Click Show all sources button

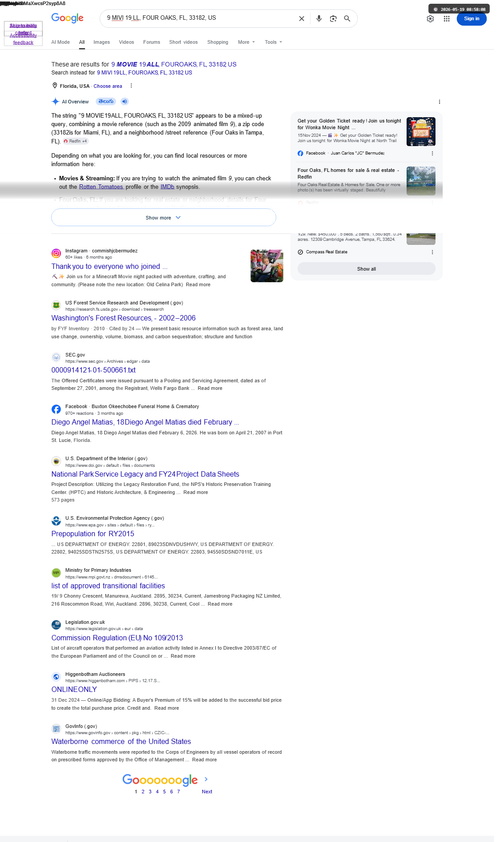click(366, 268)
